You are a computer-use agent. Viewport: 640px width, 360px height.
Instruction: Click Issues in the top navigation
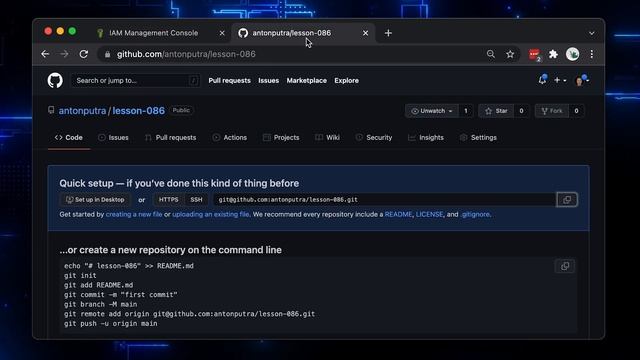point(269,80)
